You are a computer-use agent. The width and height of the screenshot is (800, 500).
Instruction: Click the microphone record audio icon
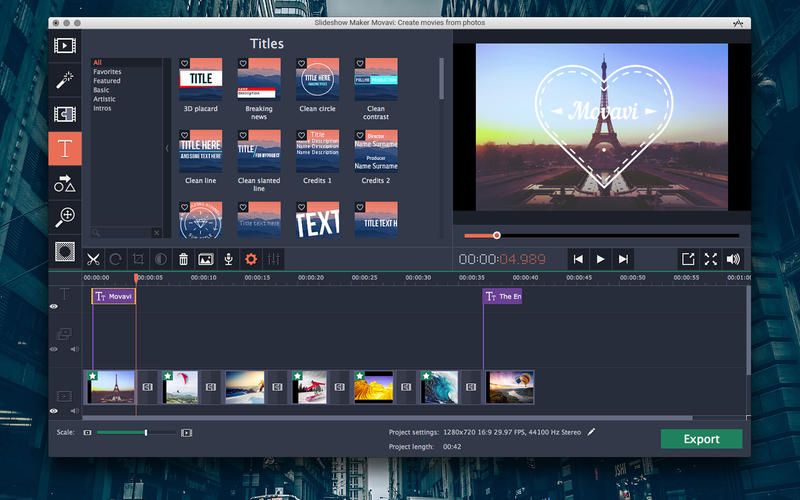click(228, 259)
